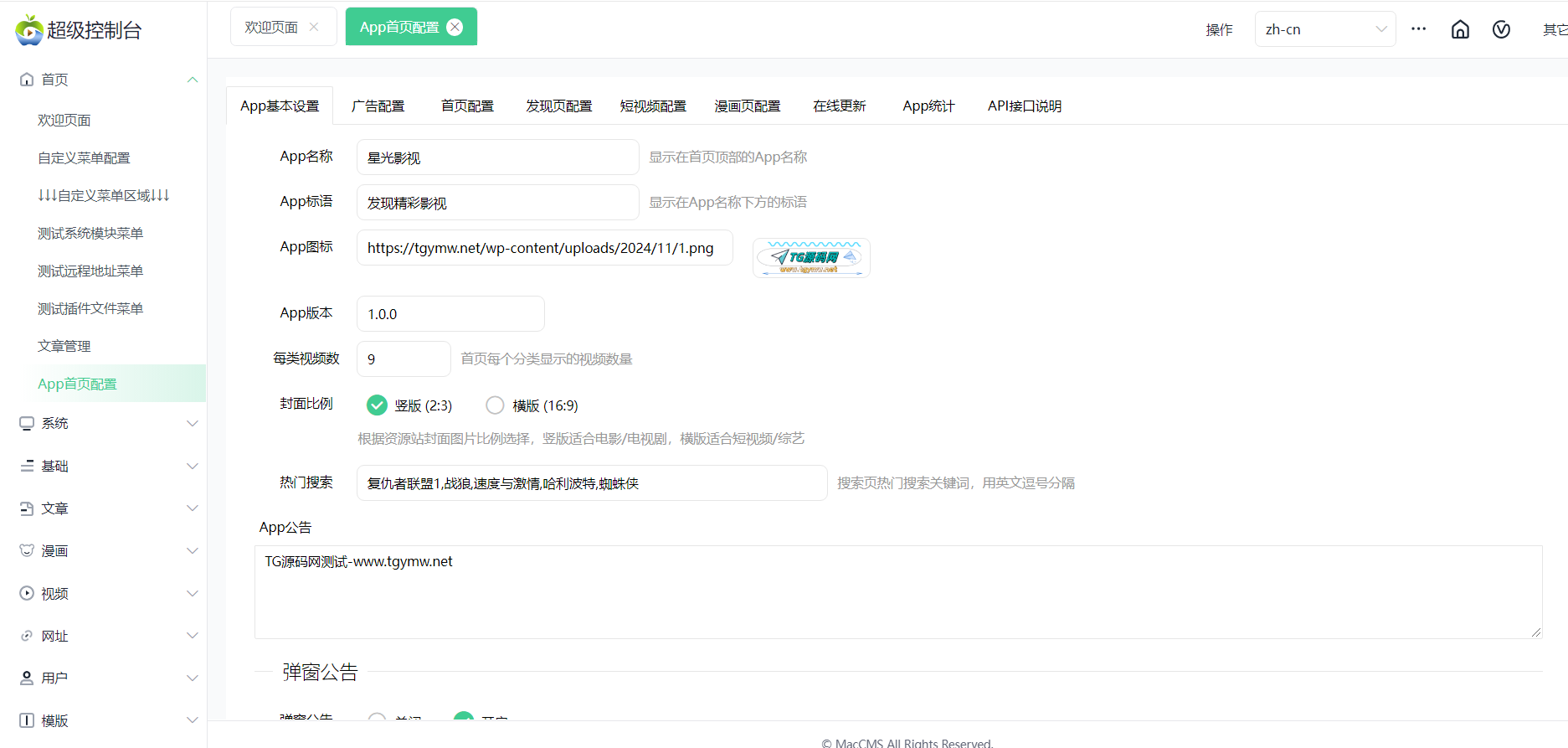Select 横版 (16:9) cover ratio
This screenshot has width=1568, height=748.
(x=495, y=405)
